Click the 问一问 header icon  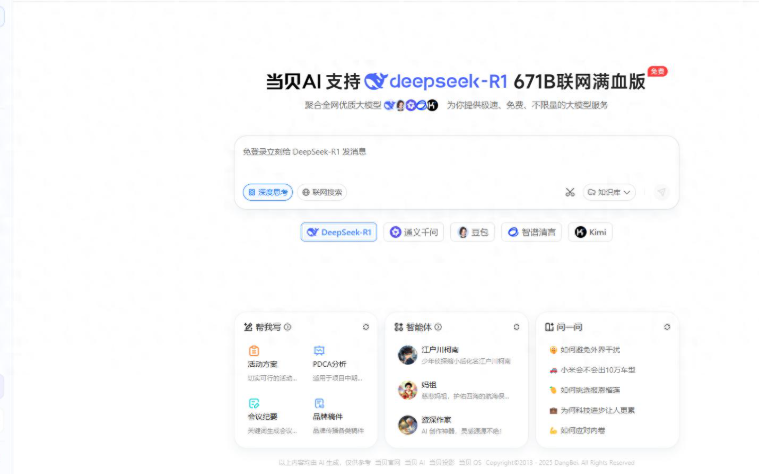pos(549,327)
